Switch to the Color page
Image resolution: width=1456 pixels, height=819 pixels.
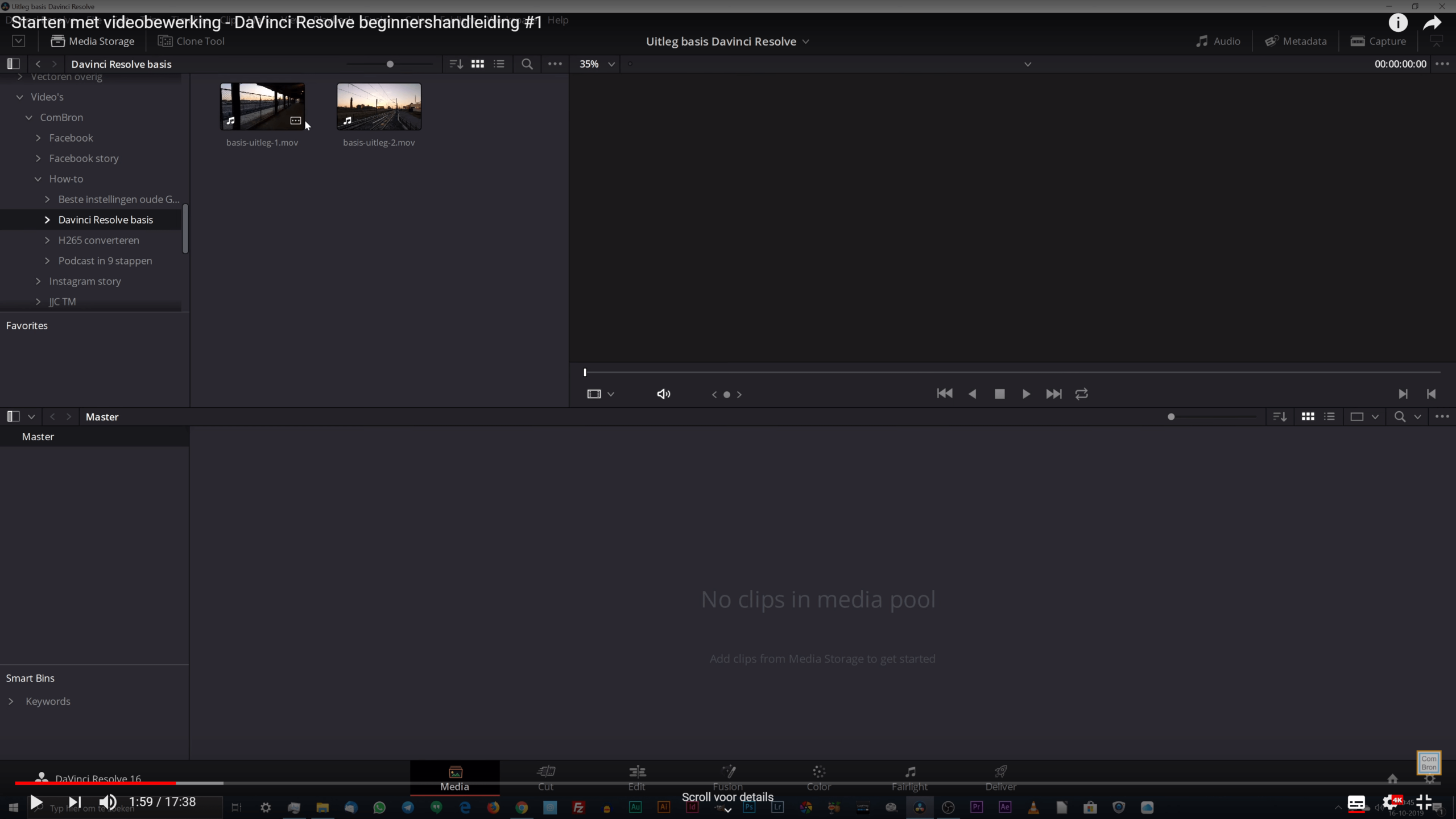pos(818,777)
